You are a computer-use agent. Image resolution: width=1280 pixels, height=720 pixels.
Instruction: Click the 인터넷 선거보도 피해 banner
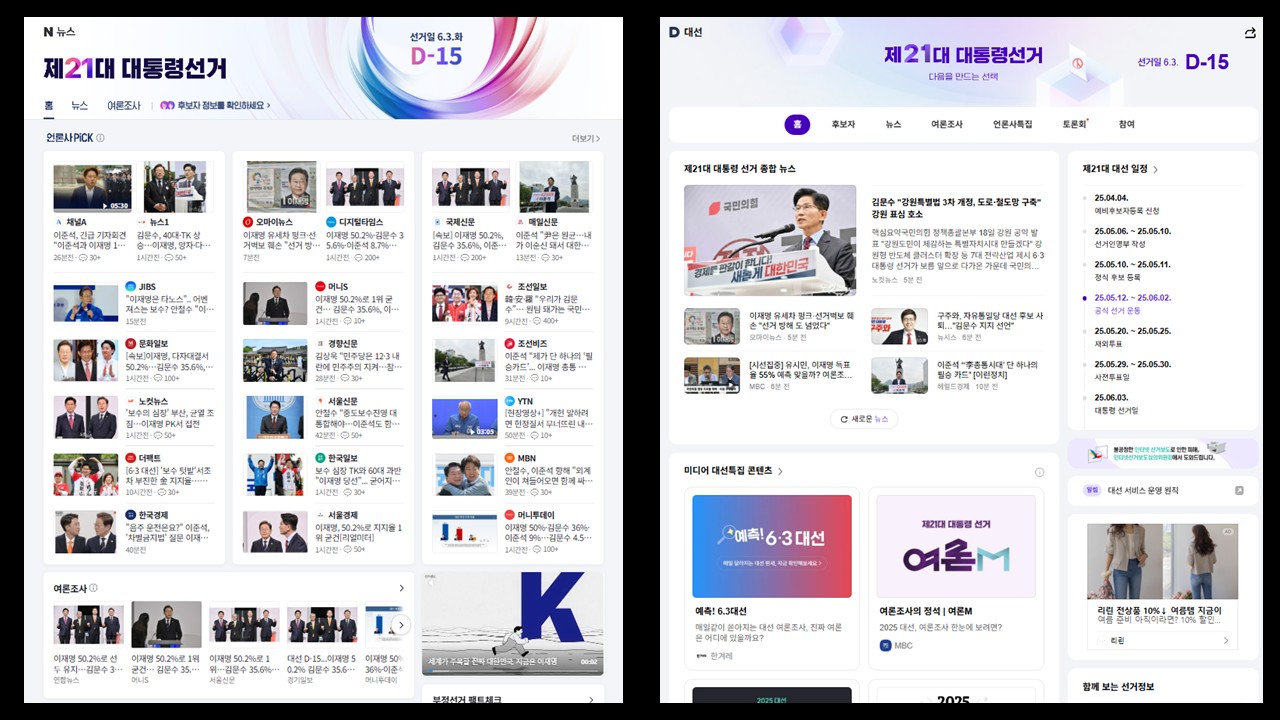[1163, 453]
